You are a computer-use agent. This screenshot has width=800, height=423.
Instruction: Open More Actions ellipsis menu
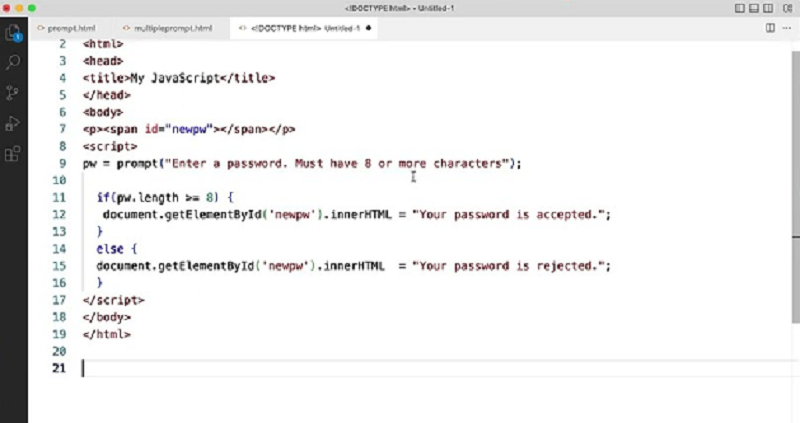(787, 28)
